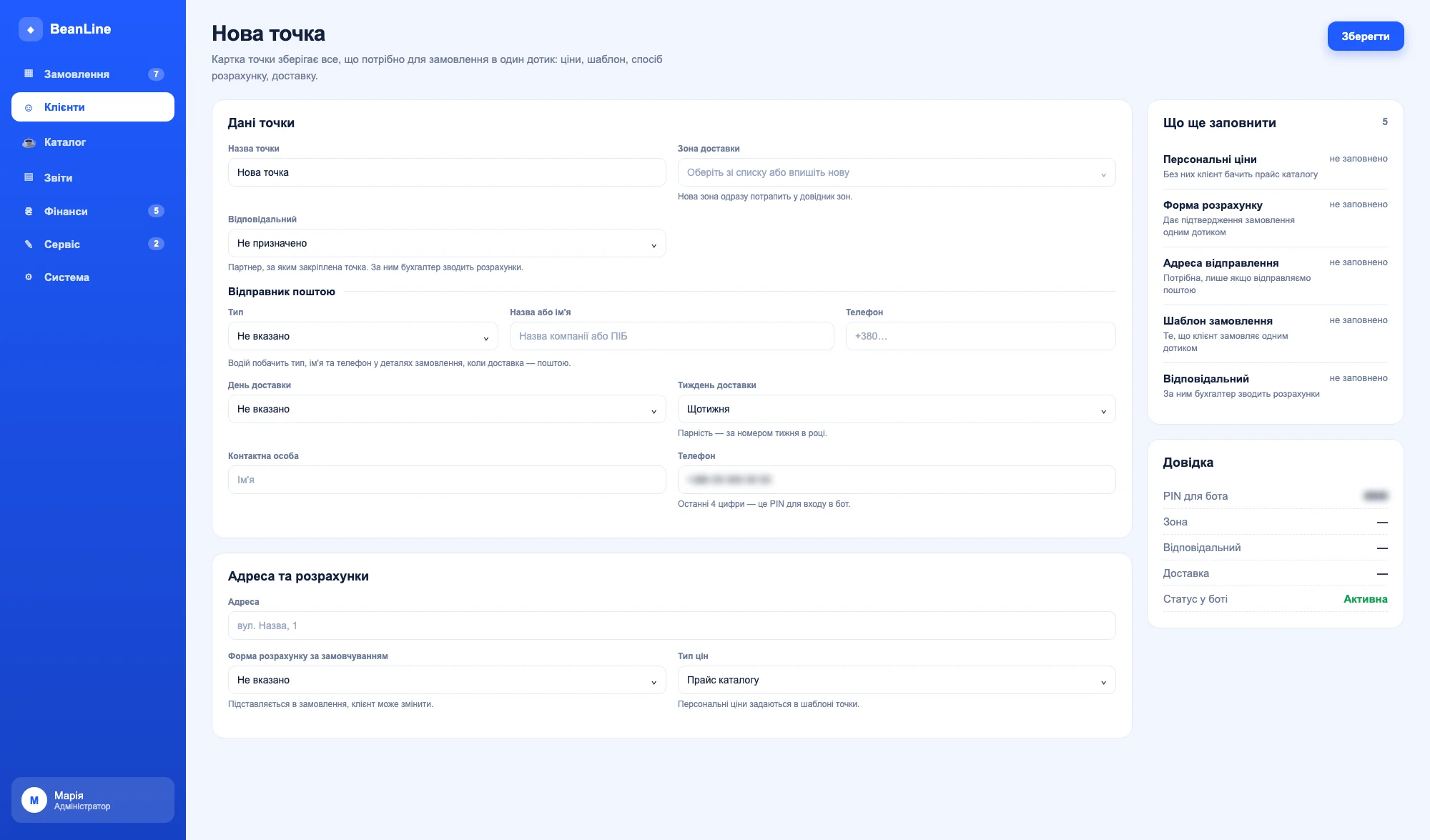This screenshot has height=840, width=1430.
Task: Expand the Тип відправника dropdown
Action: click(363, 336)
